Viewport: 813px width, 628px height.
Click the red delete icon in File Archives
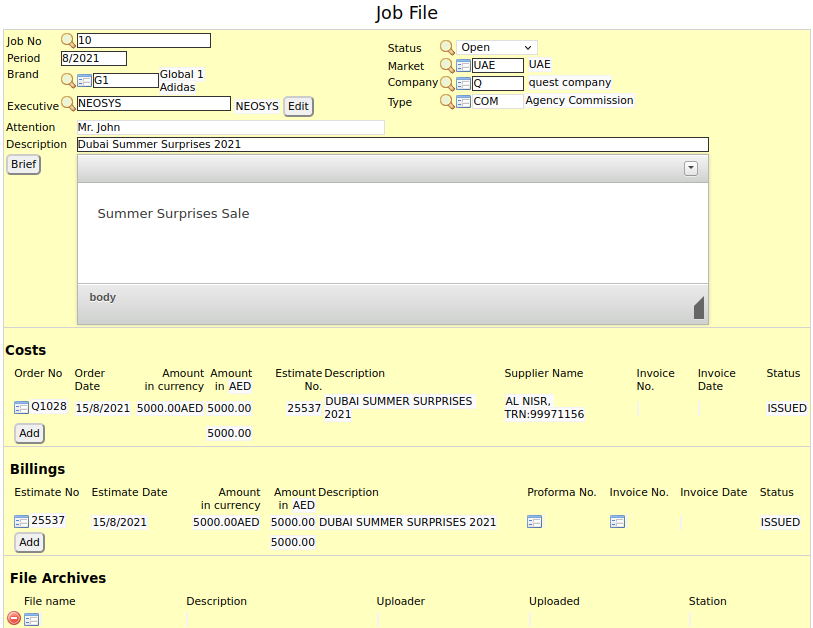(x=14, y=618)
